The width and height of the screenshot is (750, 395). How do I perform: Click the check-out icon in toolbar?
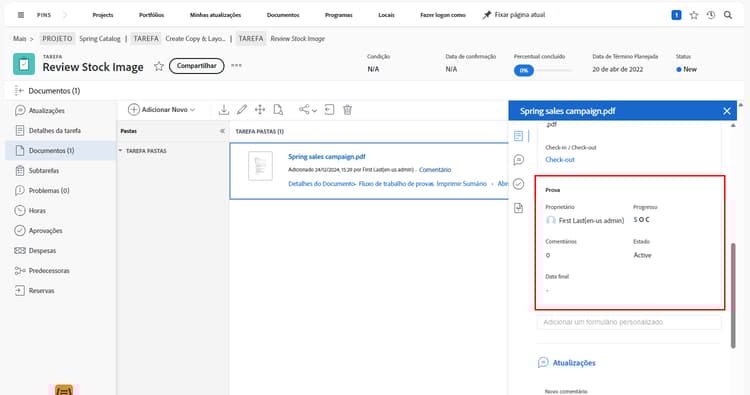(x=329, y=110)
